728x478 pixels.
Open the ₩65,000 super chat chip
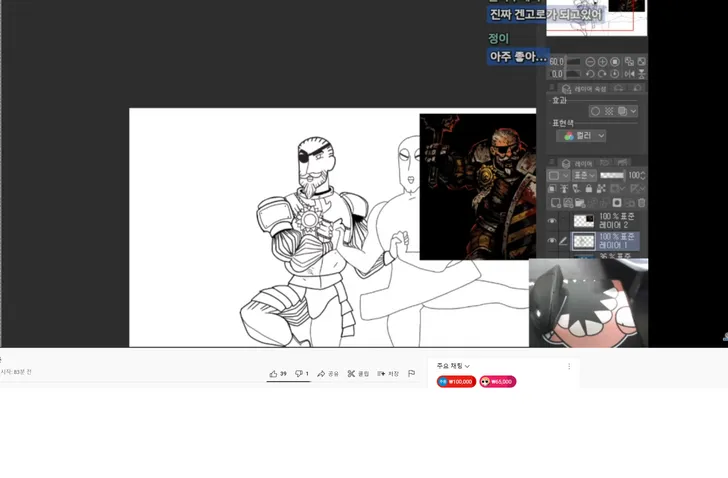(x=498, y=381)
